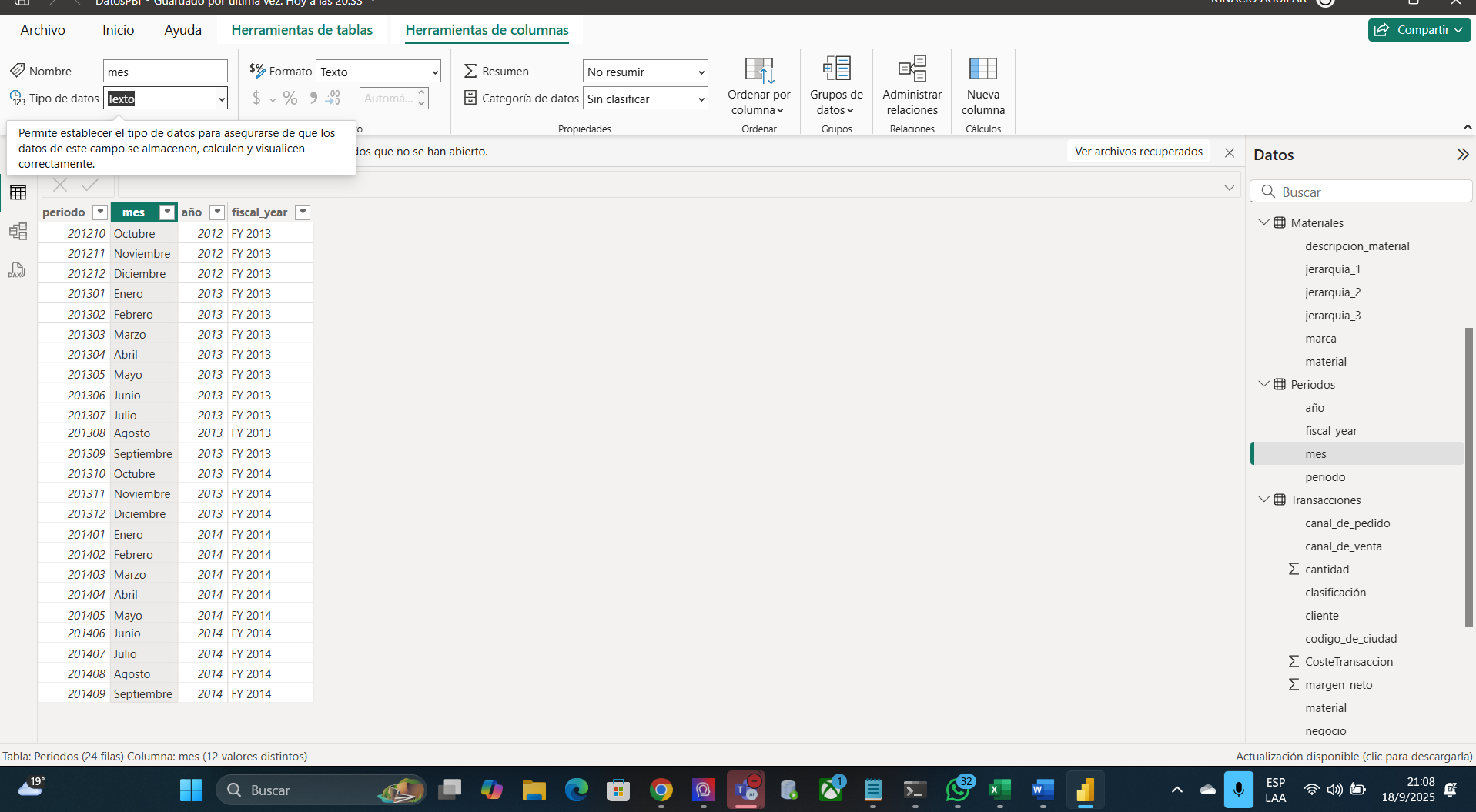Apply percentage format button
This screenshot has height=812, width=1476.
tap(290, 99)
